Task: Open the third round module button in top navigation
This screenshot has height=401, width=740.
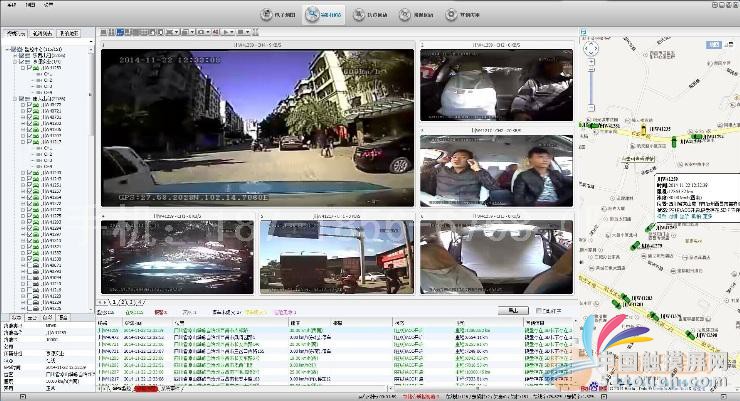Action: point(371,15)
